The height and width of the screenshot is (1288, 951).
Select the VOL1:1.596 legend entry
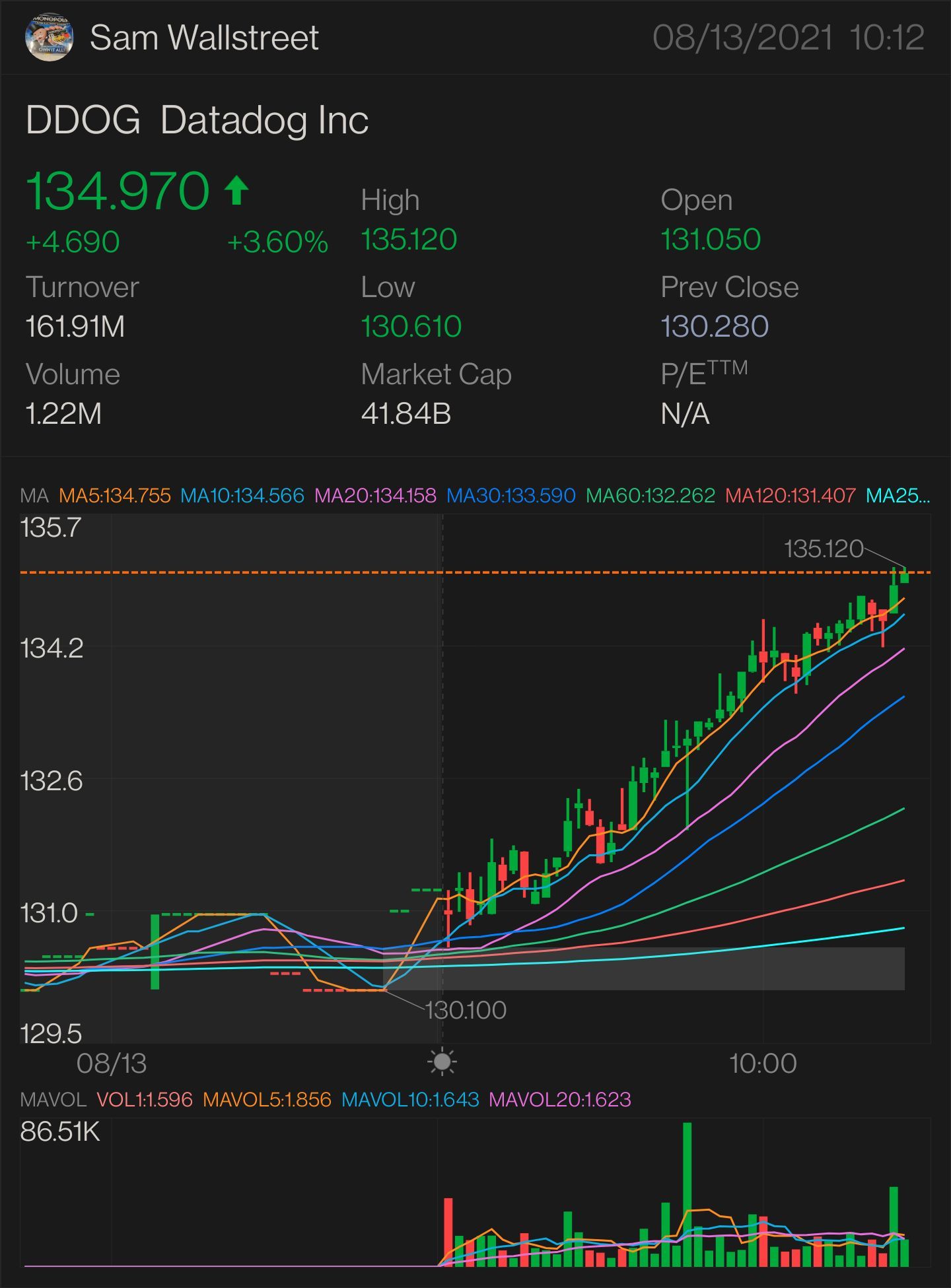(145, 1099)
